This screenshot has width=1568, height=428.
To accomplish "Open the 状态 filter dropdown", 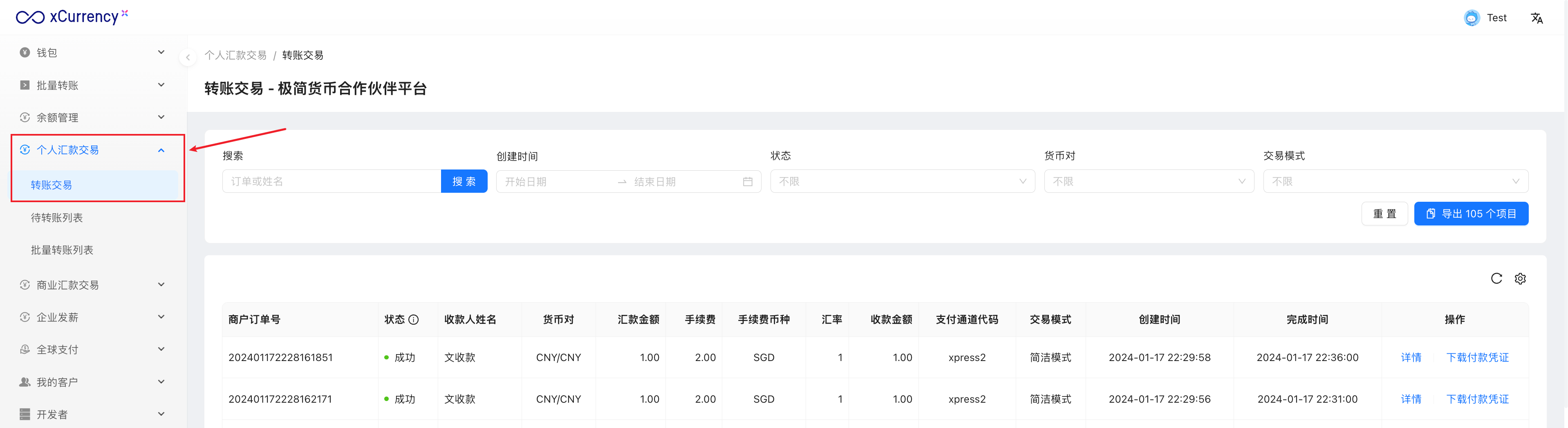I will pos(902,181).
